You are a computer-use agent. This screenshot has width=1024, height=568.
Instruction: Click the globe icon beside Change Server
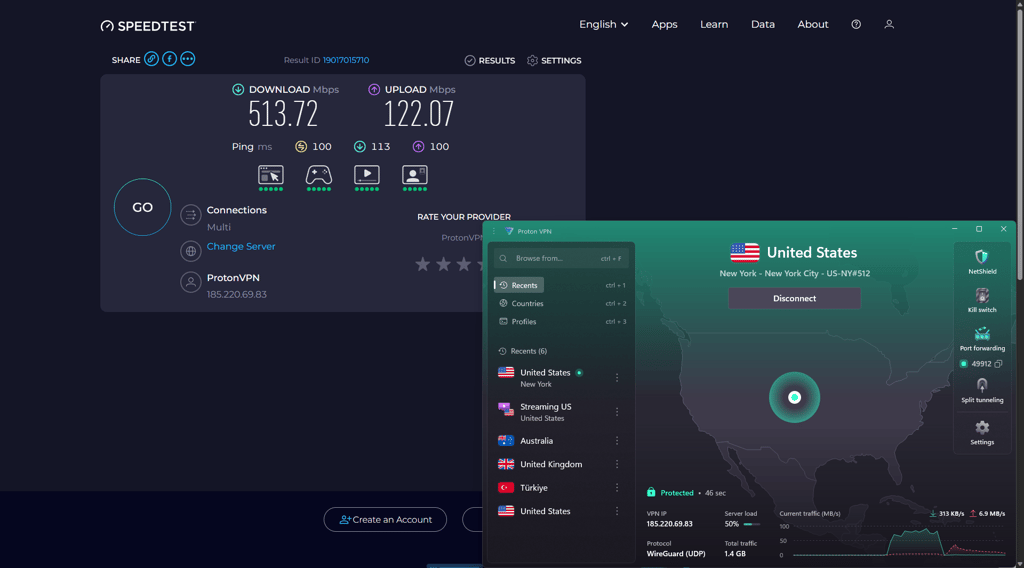(x=191, y=251)
